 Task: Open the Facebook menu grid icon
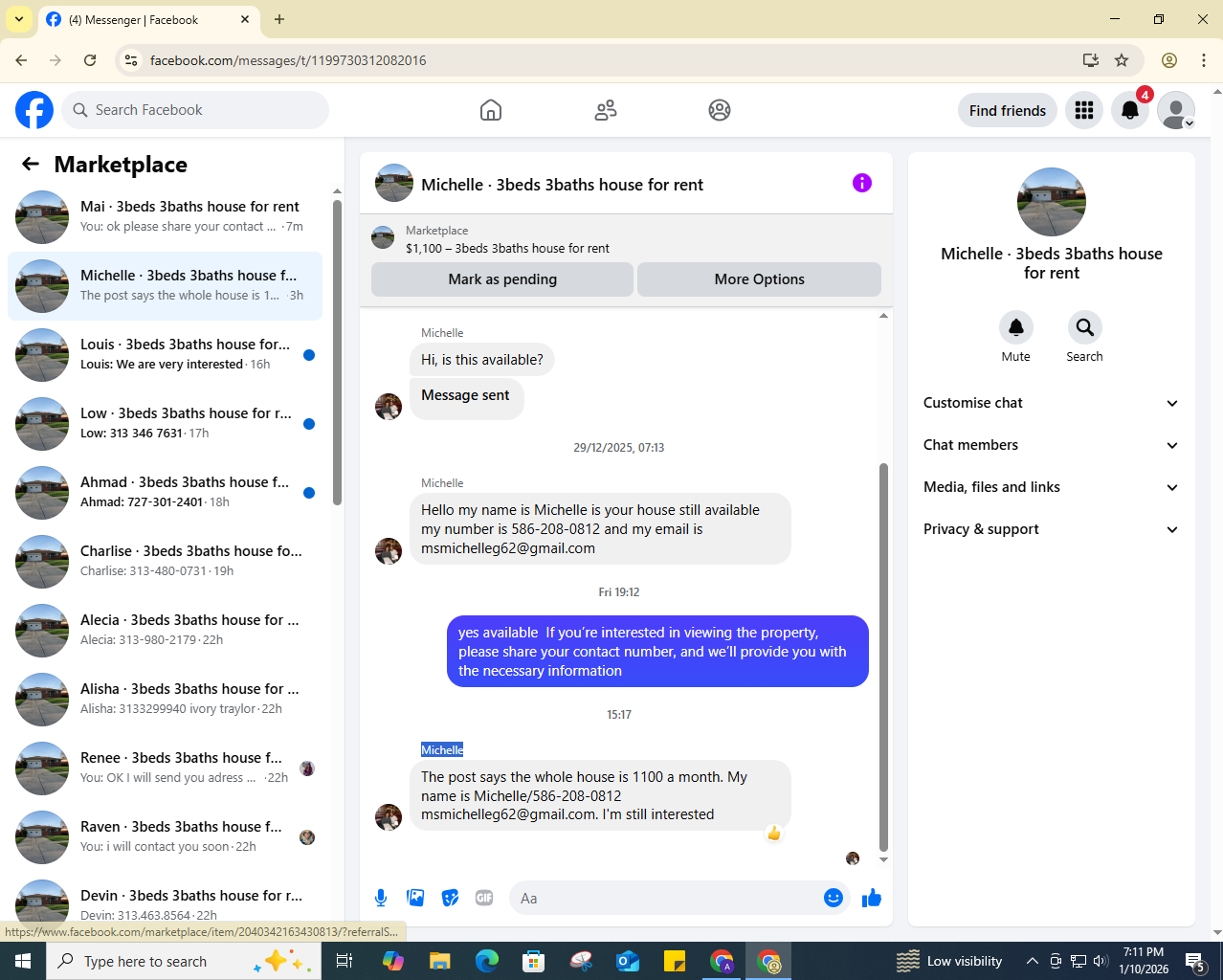(x=1084, y=110)
